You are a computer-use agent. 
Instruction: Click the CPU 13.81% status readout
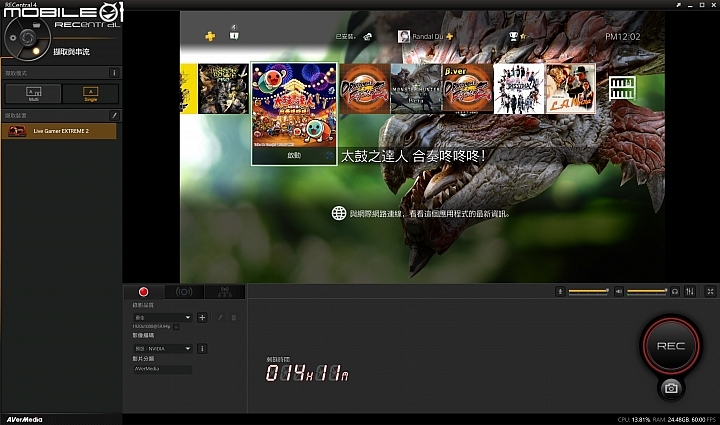pyautogui.click(x=635, y=419)
